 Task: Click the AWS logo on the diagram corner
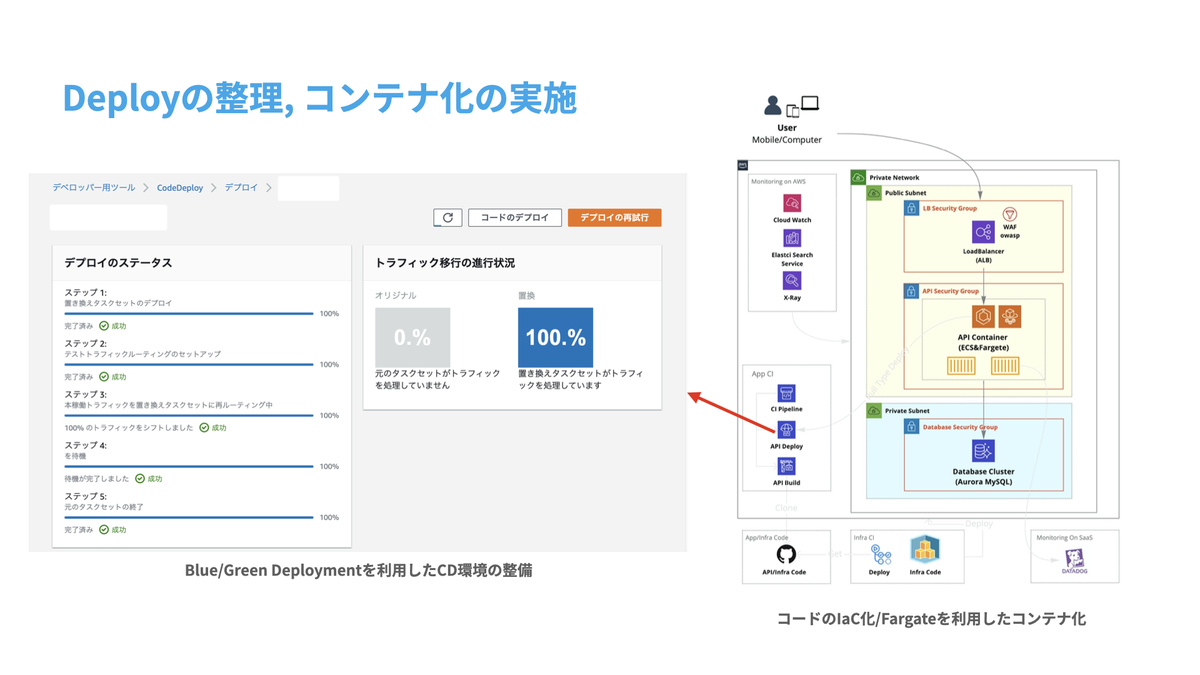[743, 166]
